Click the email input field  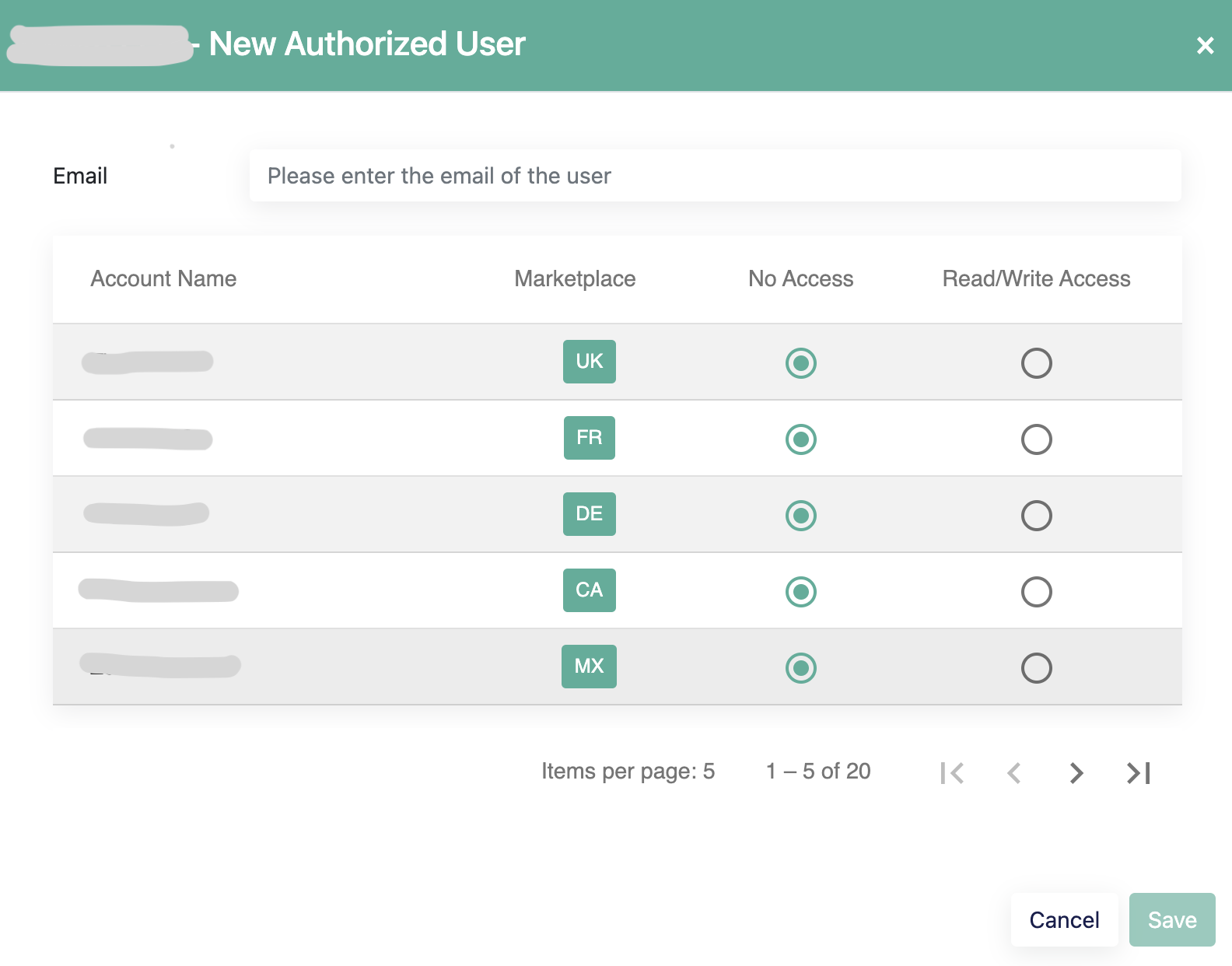[715, 176]
